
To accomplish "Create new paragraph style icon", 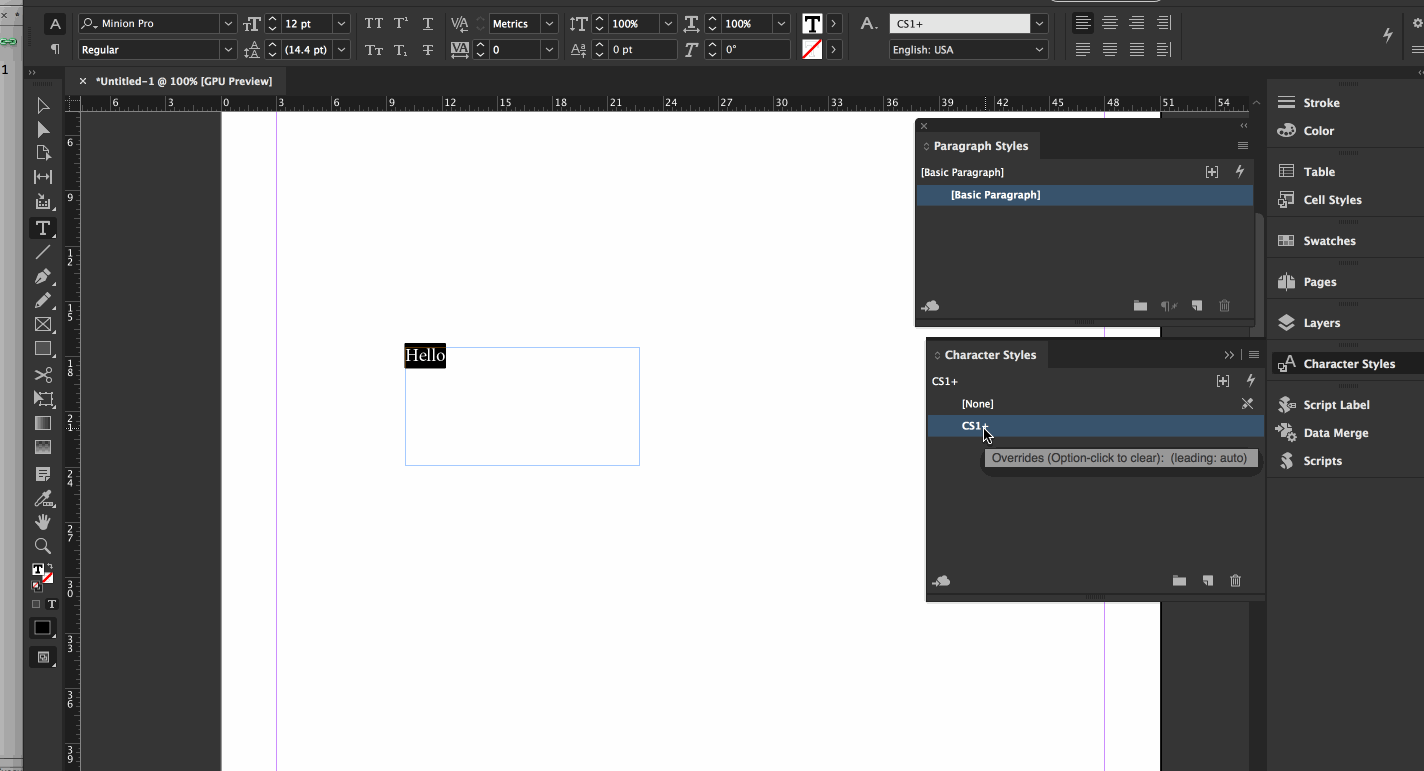I will click(1197, 306).
